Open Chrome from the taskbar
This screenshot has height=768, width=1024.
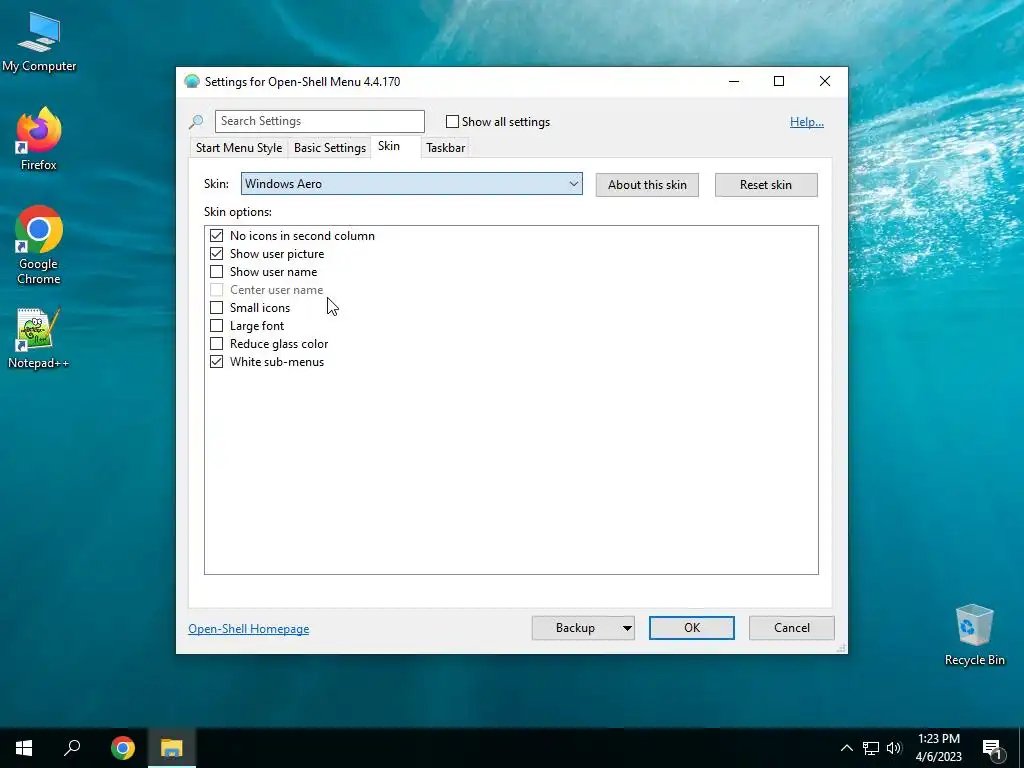pyautogui.click(x=123, y=748)
